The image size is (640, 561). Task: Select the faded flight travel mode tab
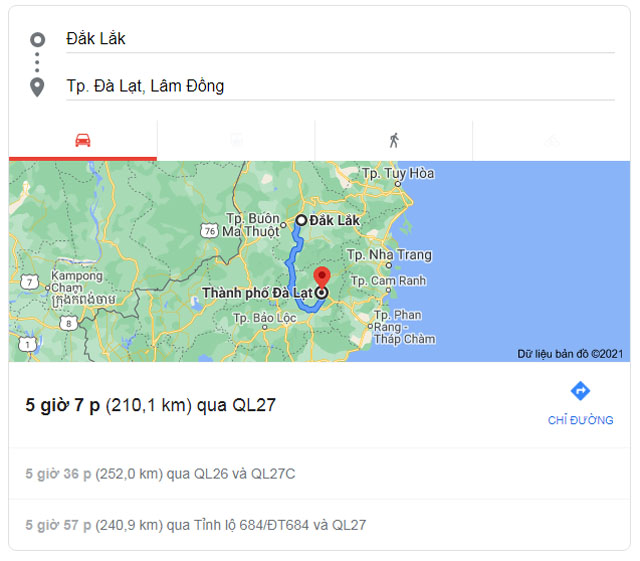[551, 140]
